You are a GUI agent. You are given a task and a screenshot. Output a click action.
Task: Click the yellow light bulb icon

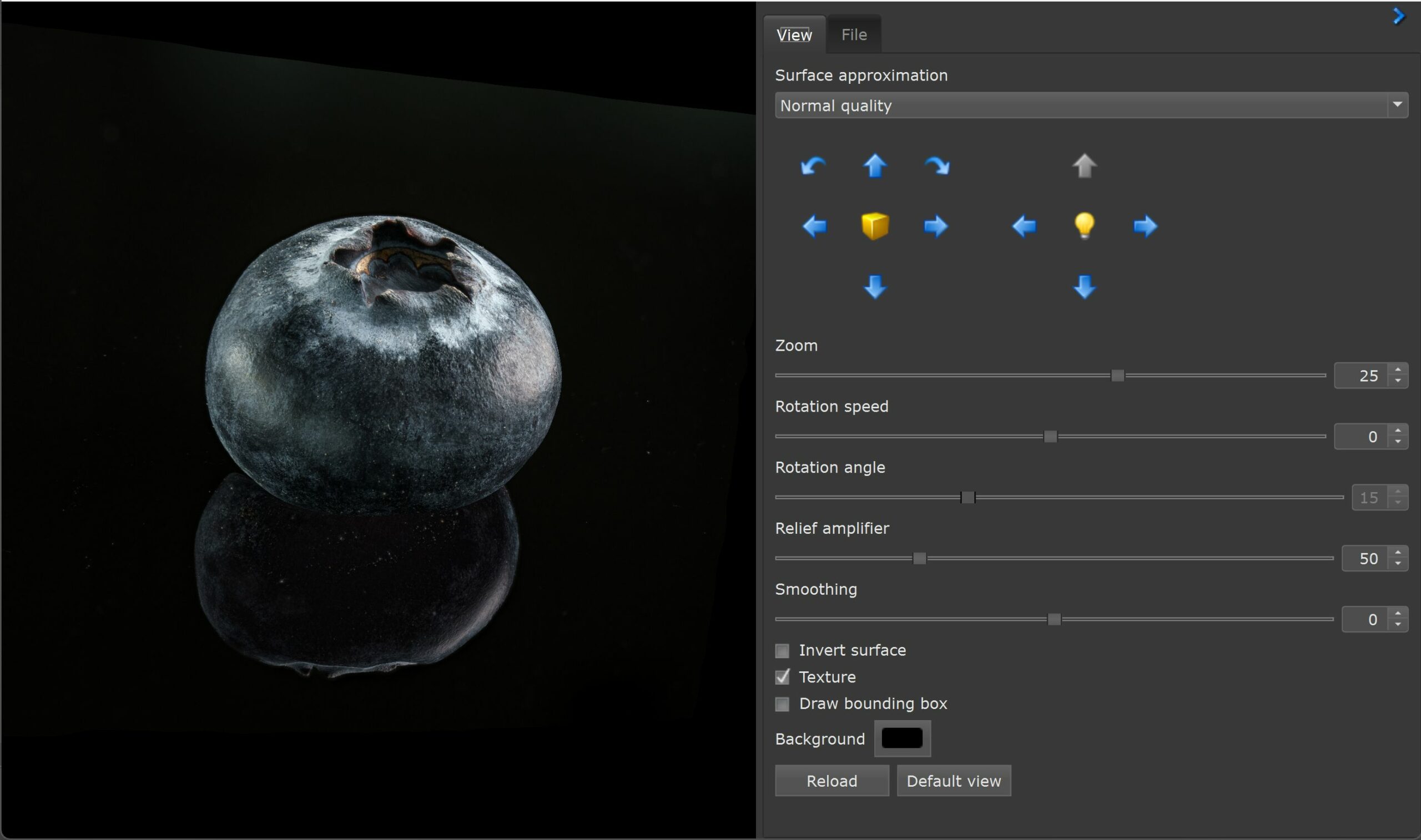[x=1084, y=226]
